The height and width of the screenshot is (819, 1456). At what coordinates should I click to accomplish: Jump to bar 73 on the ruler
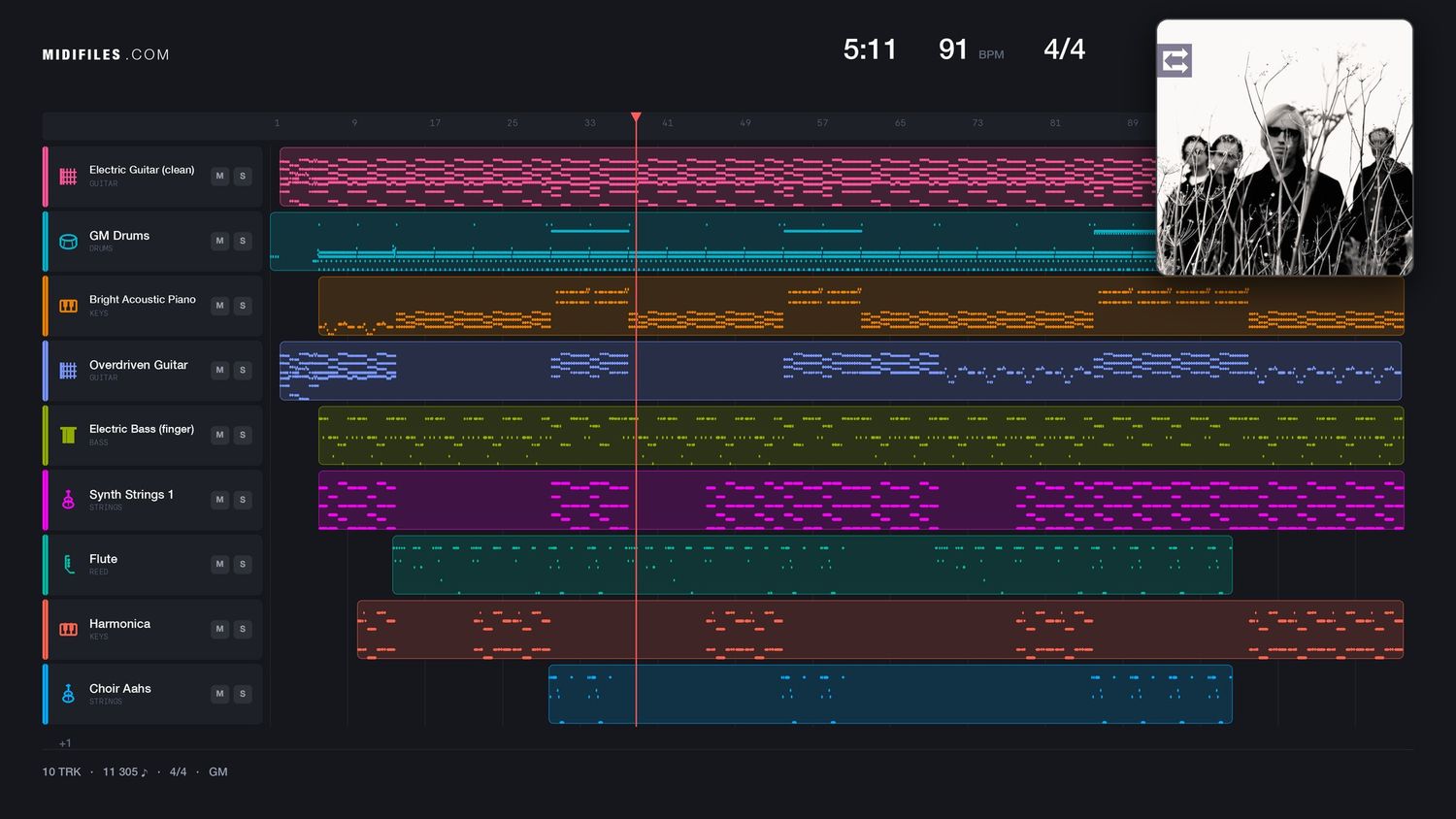pos(977,123)
